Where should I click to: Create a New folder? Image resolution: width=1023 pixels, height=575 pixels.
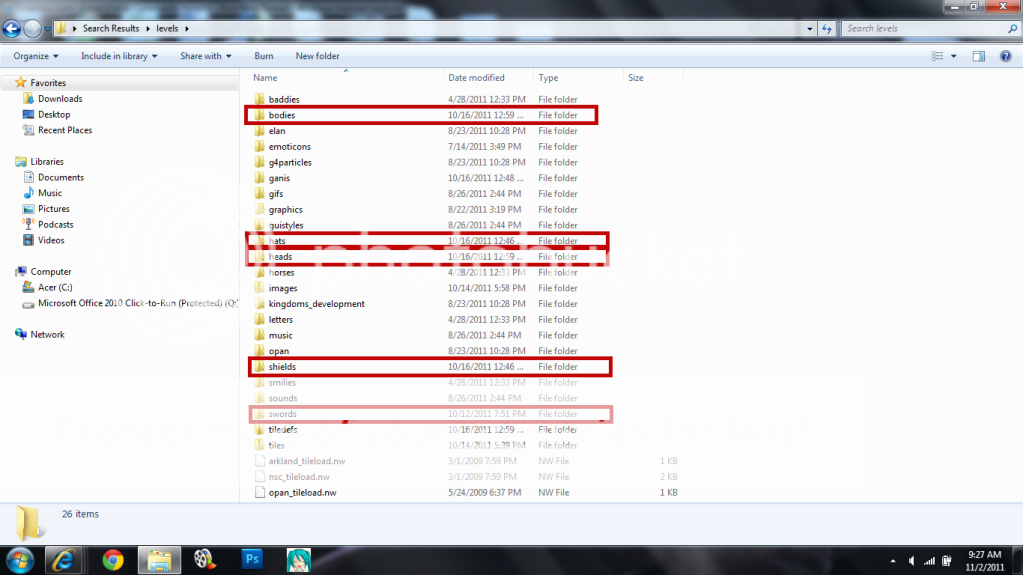pos(317,56)
